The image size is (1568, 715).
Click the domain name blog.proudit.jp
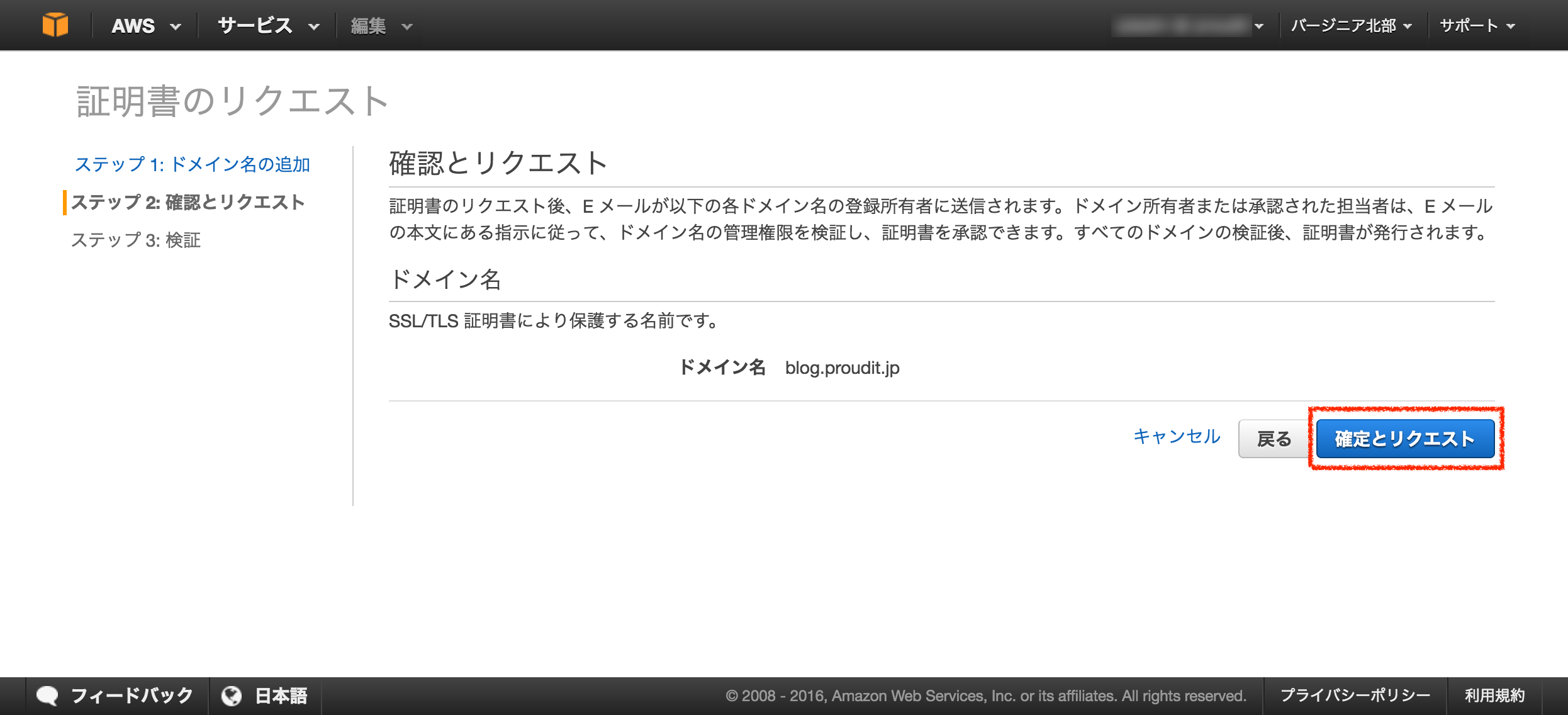click(x=841, y=368)
